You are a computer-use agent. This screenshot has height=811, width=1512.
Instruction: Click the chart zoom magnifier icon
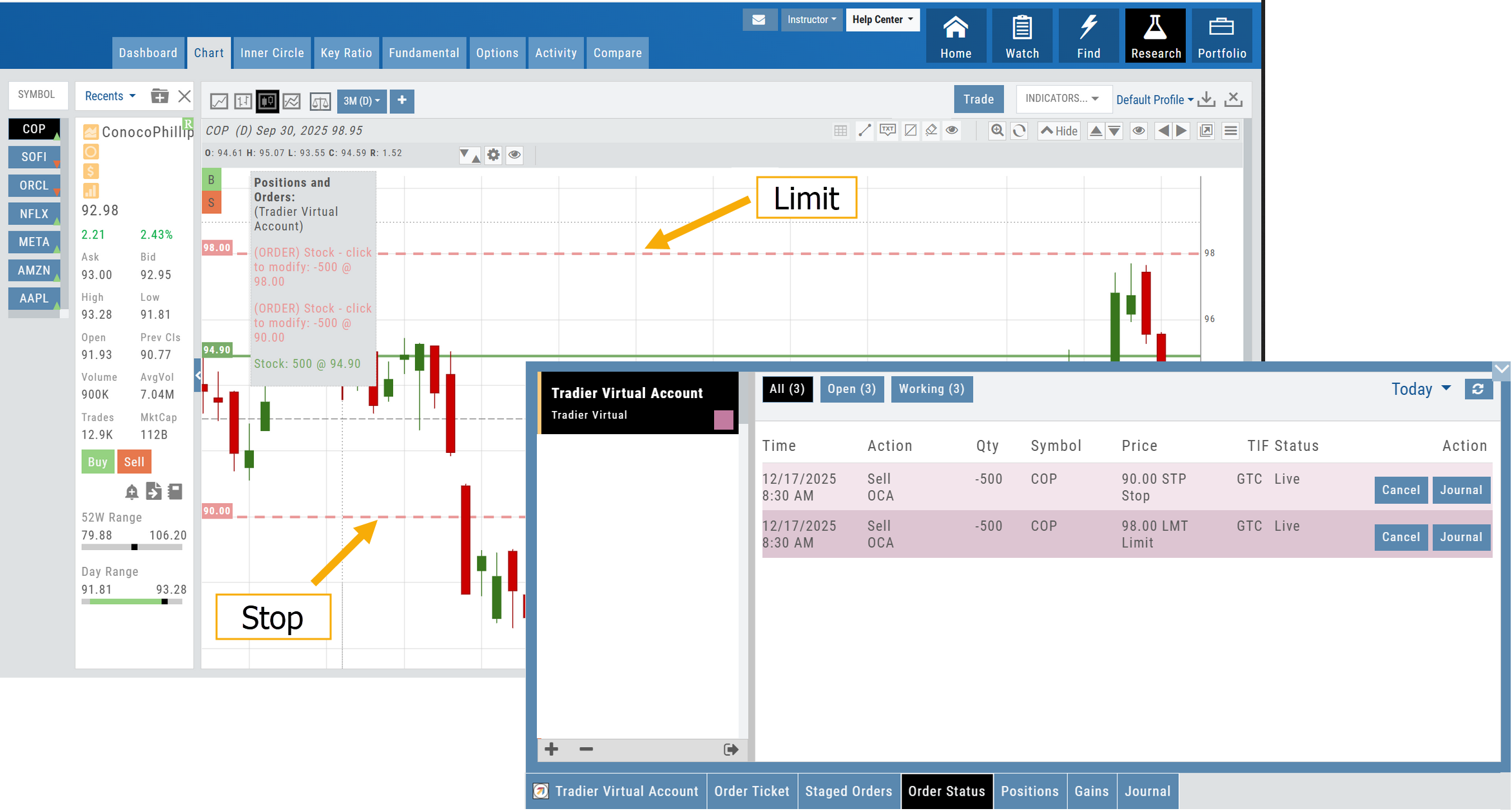click(x=997, y=131)
